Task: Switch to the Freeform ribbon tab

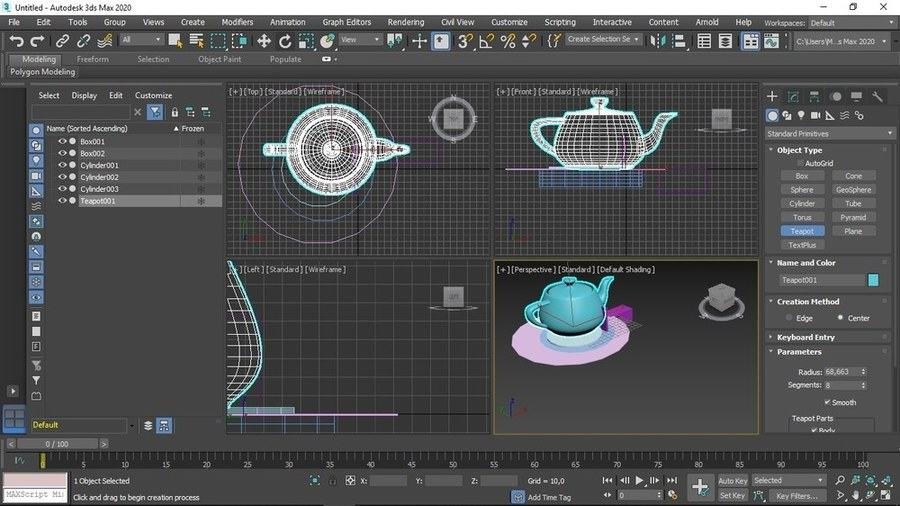Action: [92, 59]
